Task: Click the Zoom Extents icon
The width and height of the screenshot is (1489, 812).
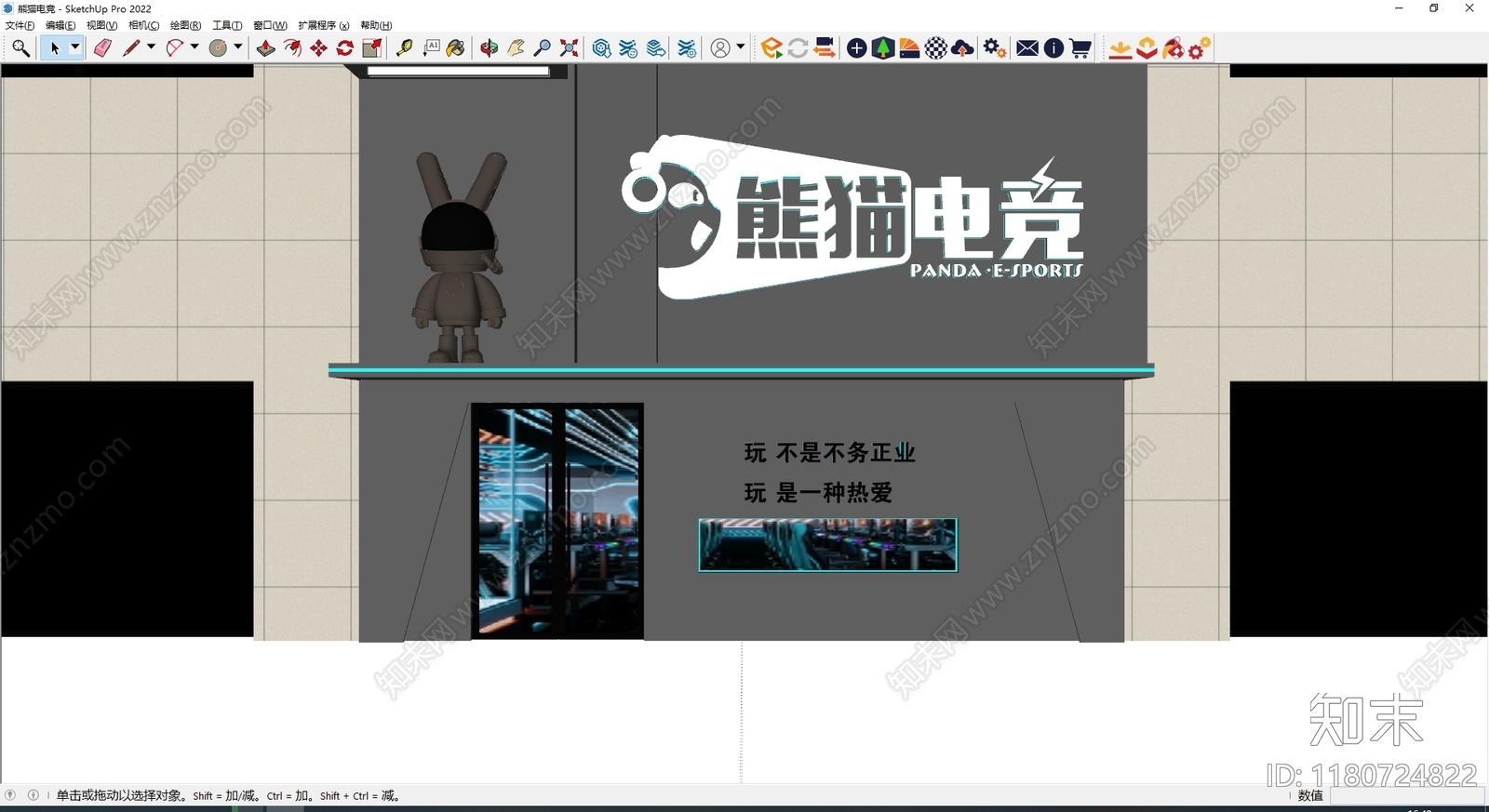Action: coord(570,47)
